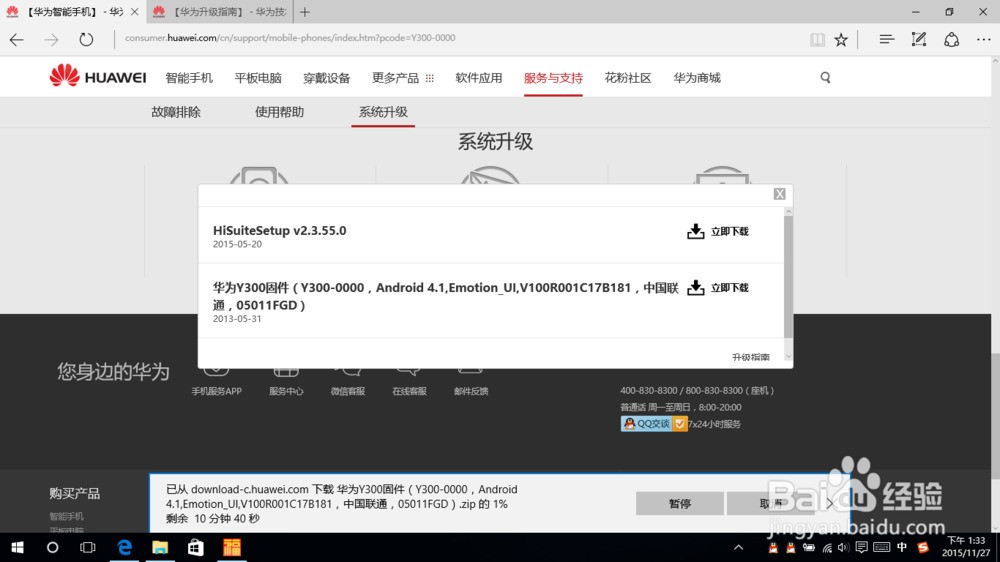Download HiSuiteSetup v2.3.55.0 via 立即下载

718,232
